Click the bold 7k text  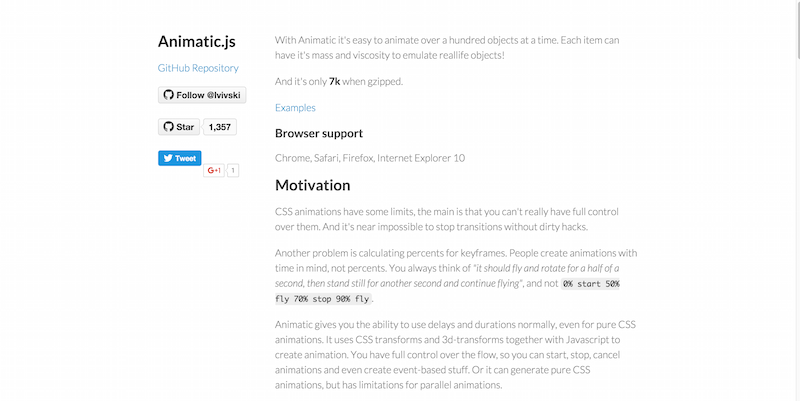(x=335, y=81)
